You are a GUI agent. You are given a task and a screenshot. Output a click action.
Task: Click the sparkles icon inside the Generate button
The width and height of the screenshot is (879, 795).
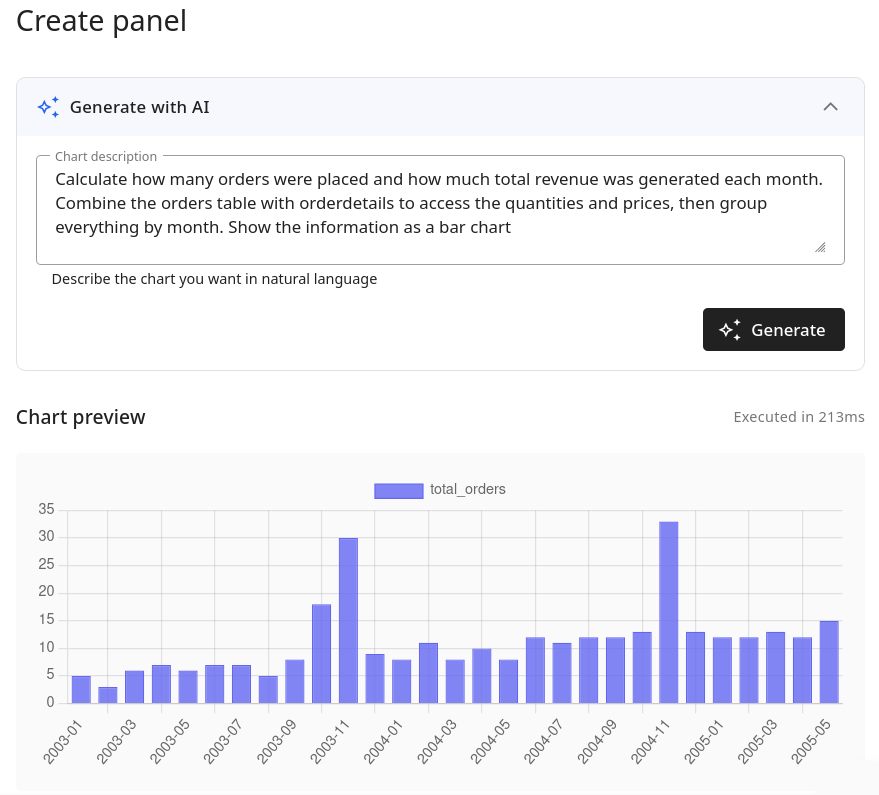tap(729, 329)
